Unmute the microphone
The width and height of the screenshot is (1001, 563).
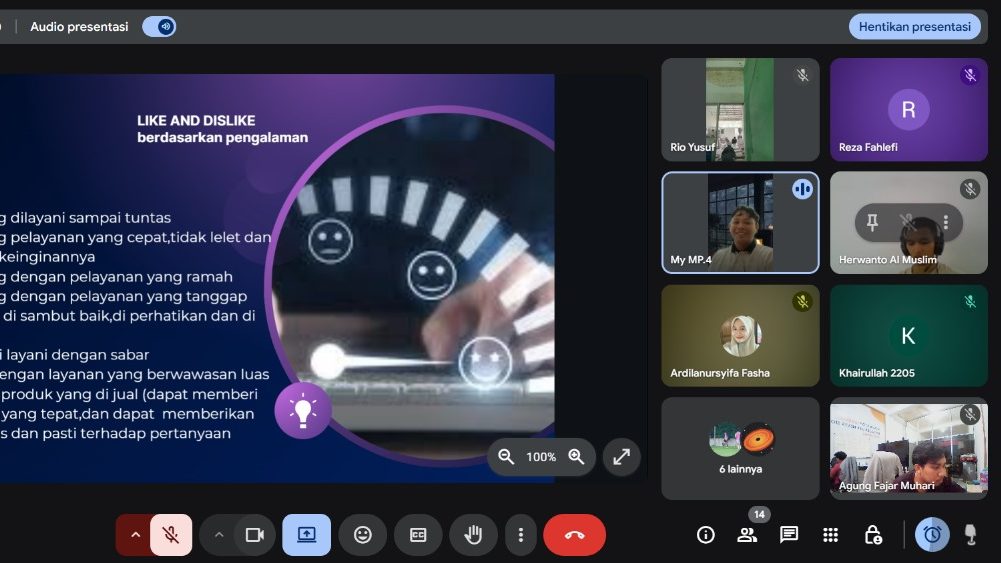pos(171,535)
